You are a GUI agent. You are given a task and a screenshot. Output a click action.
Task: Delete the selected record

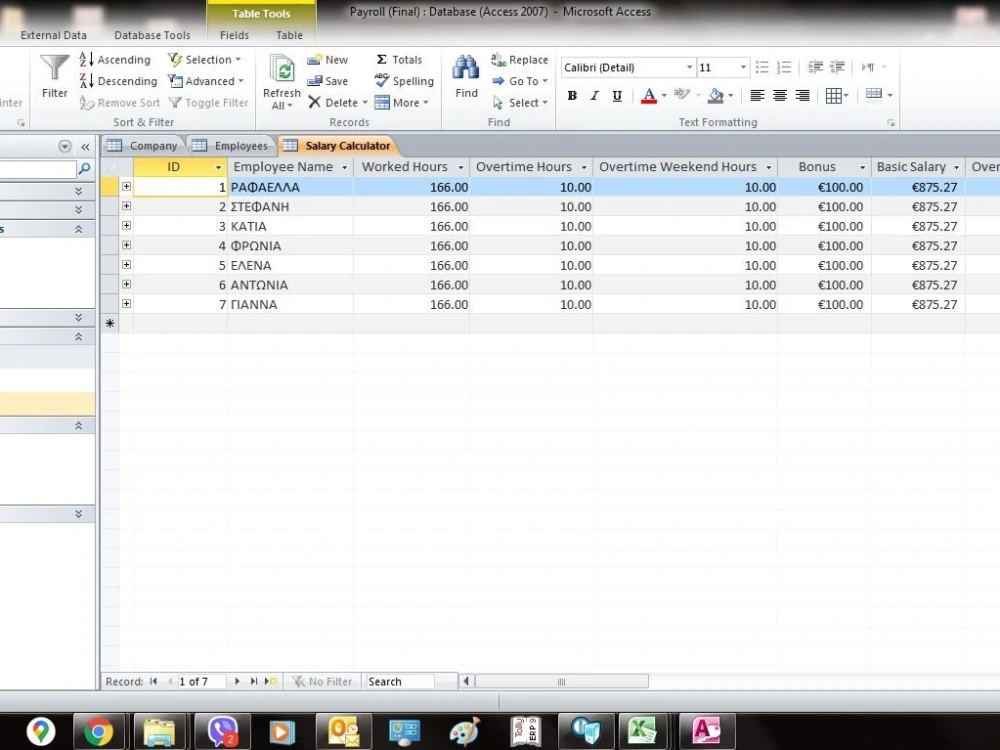(x=337, y=103)
